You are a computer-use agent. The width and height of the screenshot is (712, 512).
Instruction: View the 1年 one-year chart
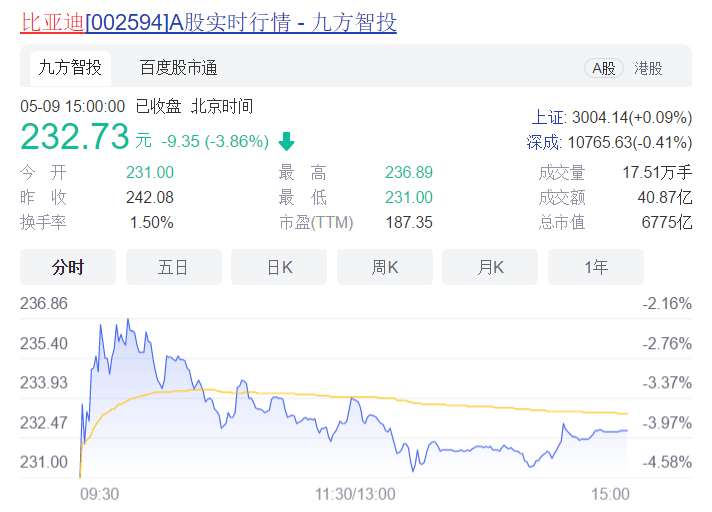(596, 267)
